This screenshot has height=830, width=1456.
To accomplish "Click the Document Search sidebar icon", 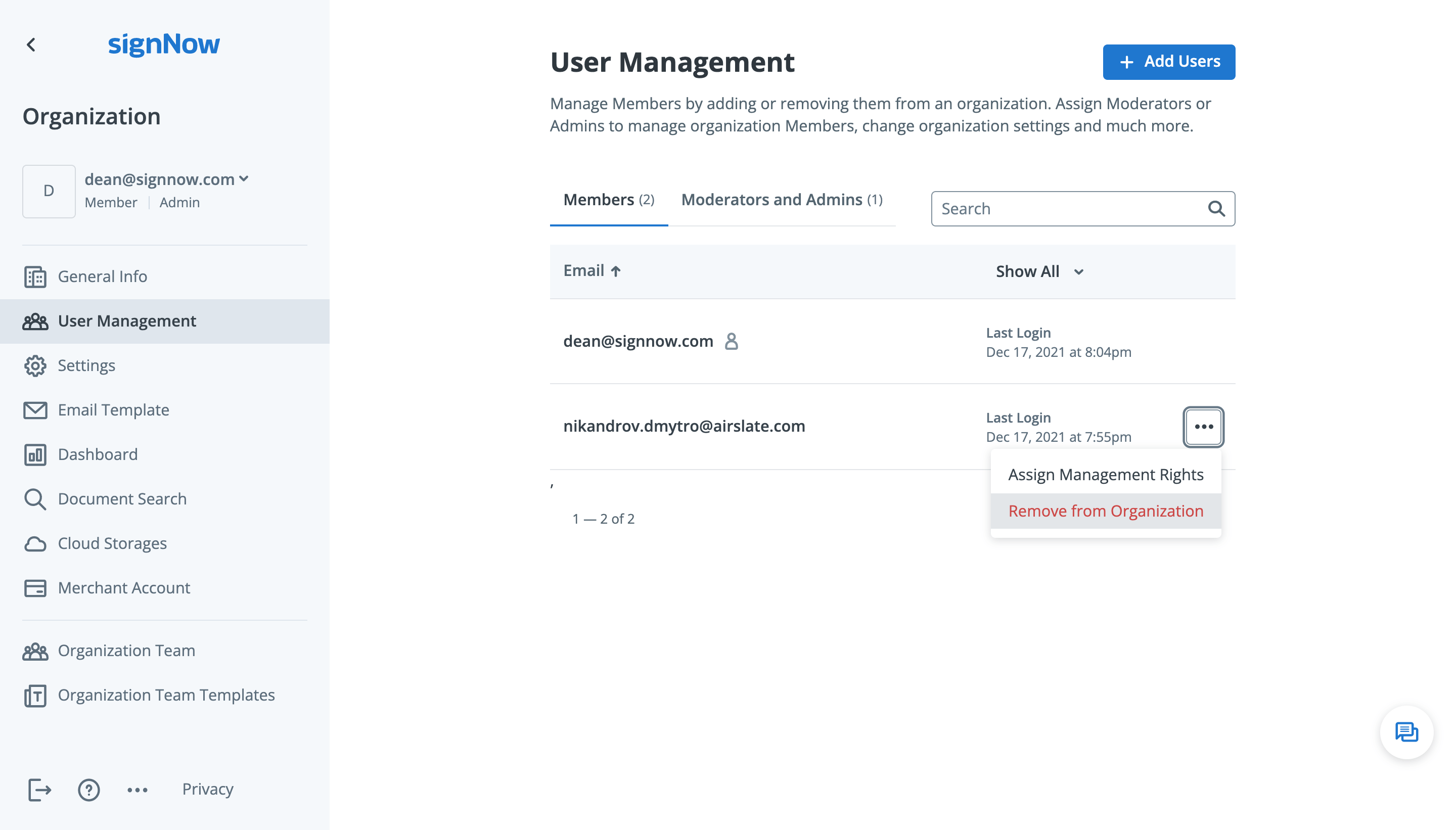I will point(36,498).
